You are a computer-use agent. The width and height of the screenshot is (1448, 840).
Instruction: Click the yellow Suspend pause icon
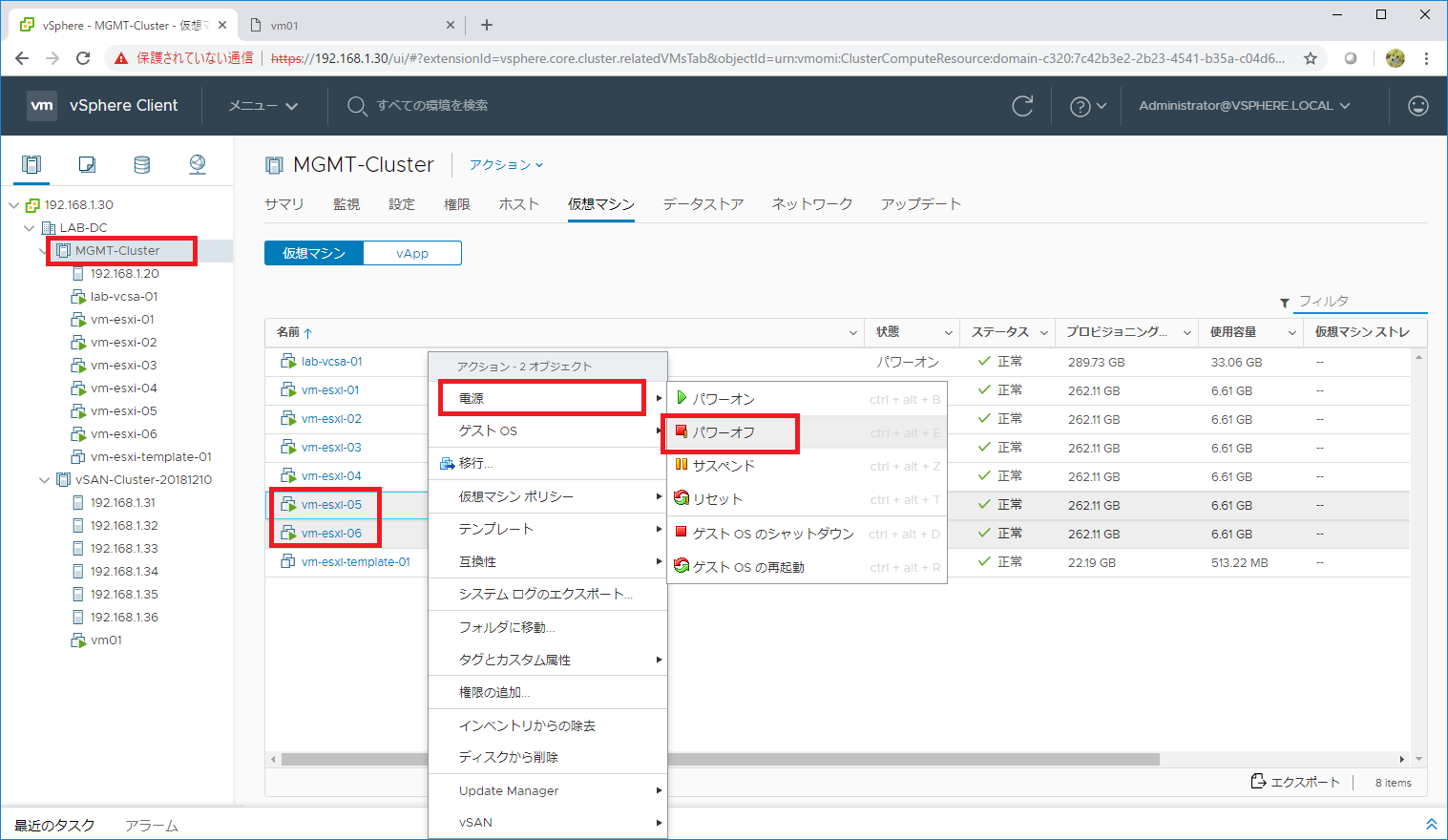(x=682, y=465)
